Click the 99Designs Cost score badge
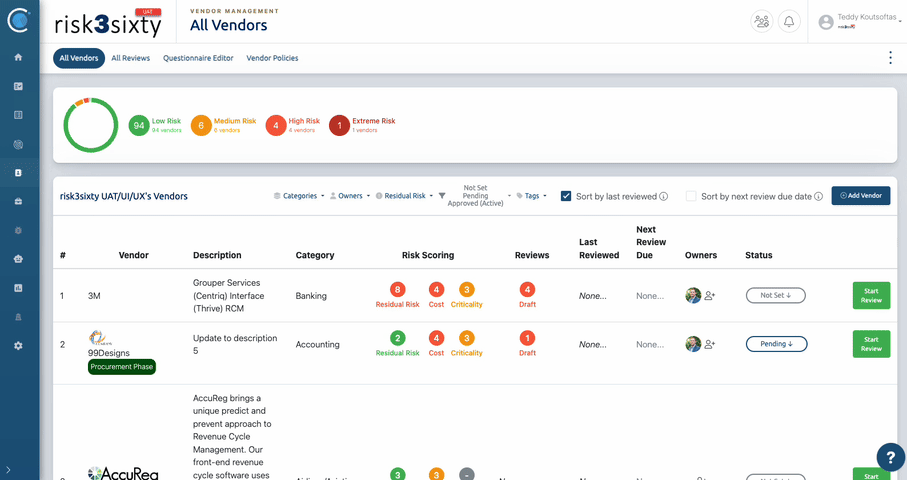Viewport: 907px width, 480px height. (436, 338)
